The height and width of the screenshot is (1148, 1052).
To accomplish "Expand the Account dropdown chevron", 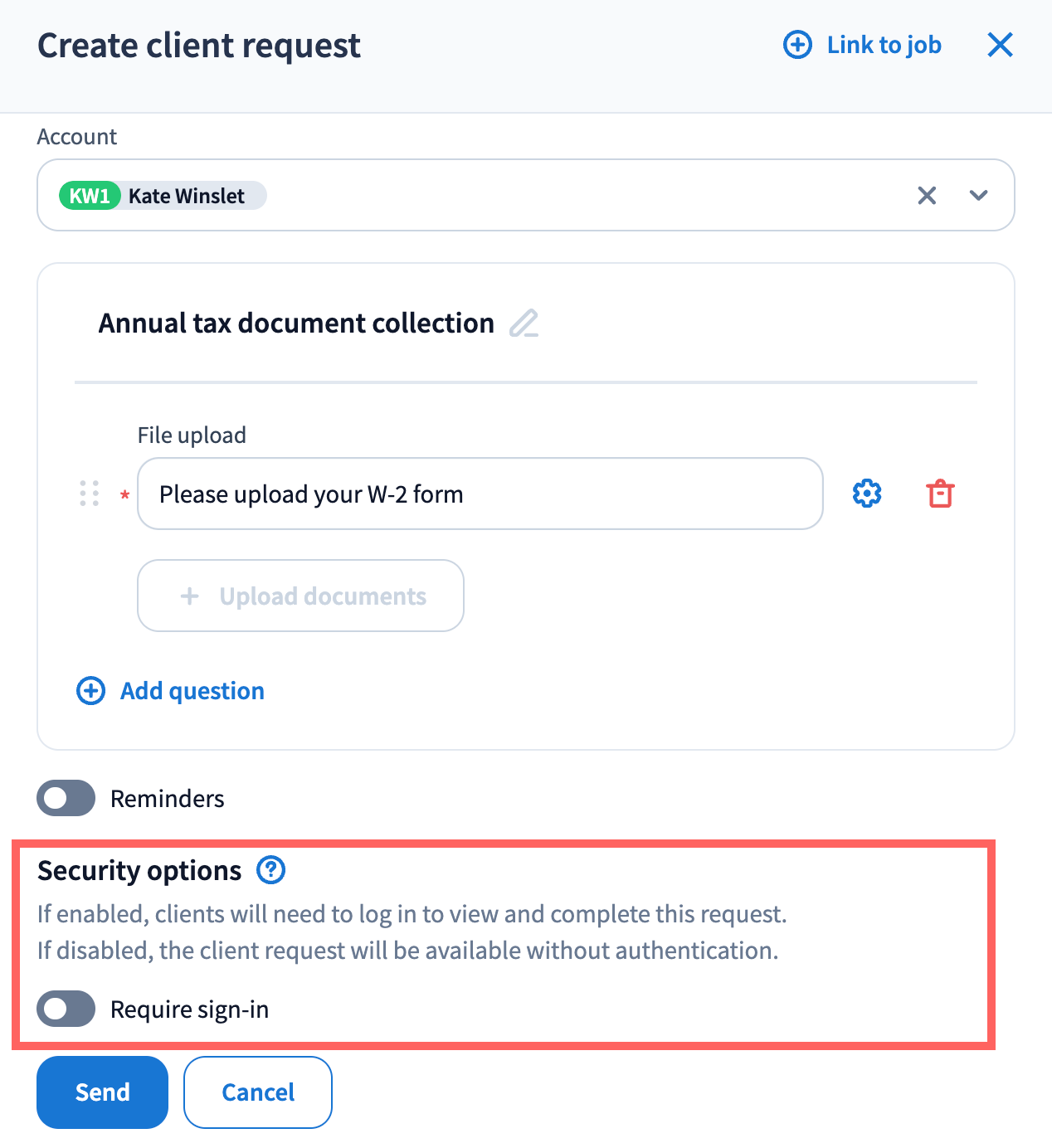I will point(979,196).
